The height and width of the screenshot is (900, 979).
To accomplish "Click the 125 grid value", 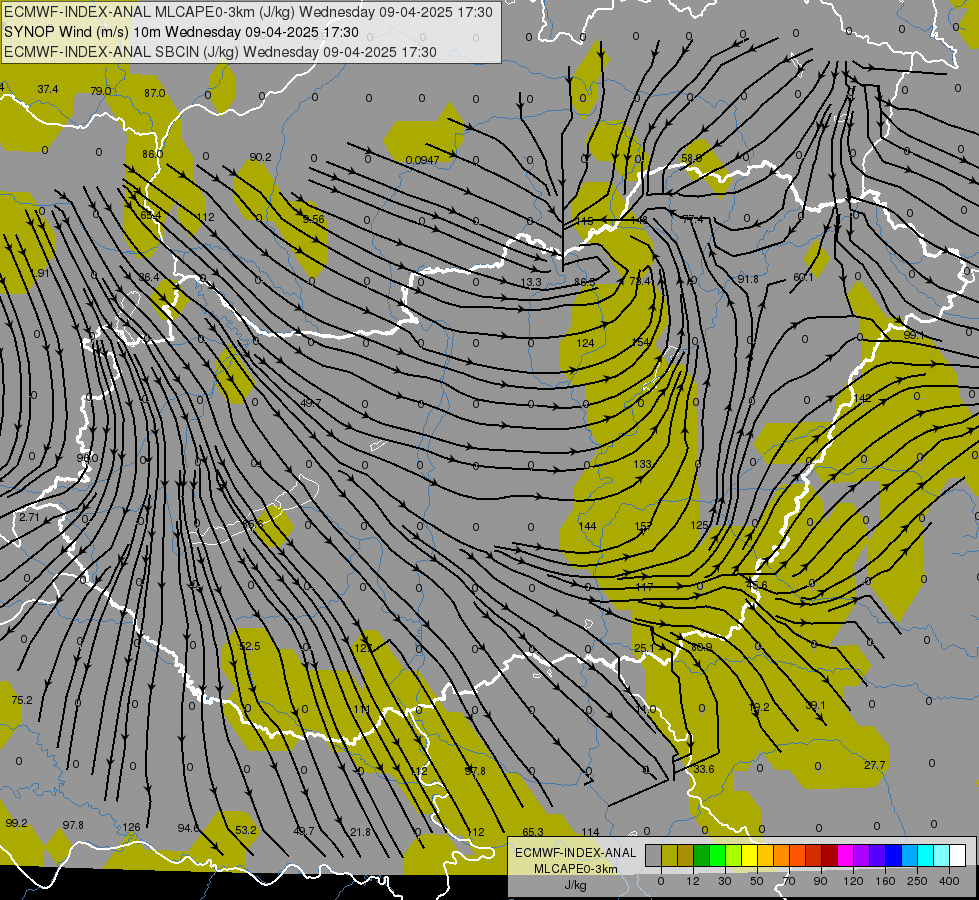I will pos(700,525).
